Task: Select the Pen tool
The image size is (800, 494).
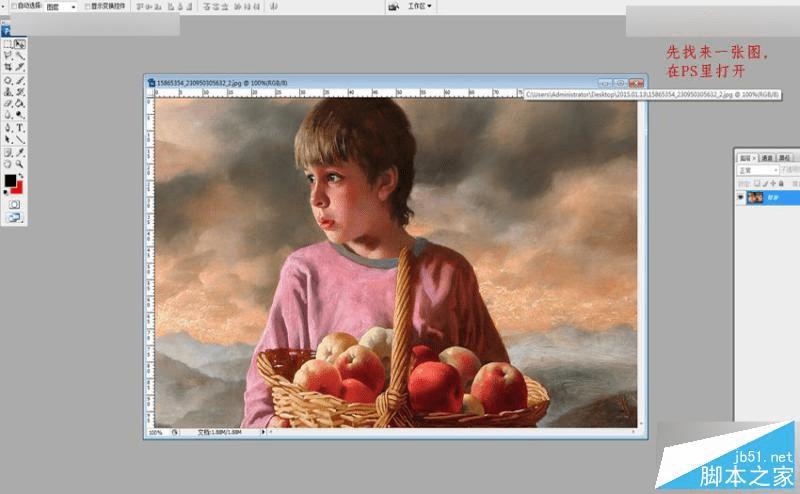Action: tap(8, 128)
